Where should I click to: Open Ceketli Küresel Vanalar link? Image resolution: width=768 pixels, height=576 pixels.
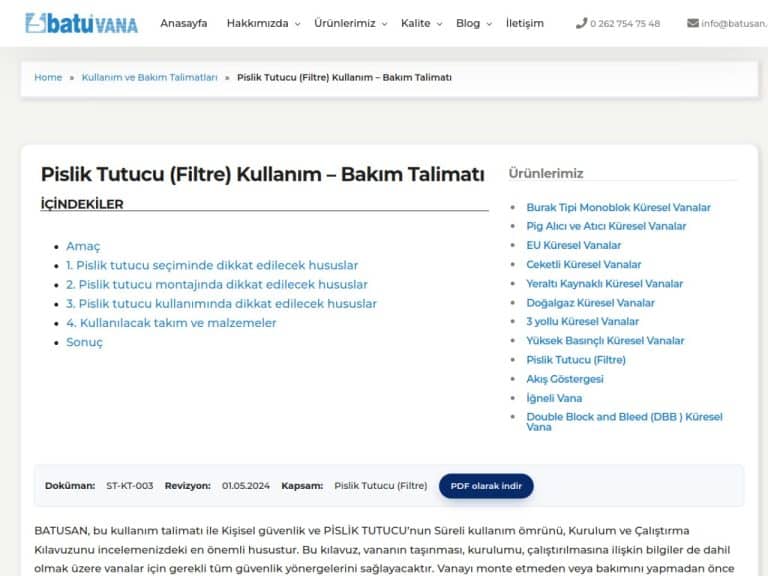583,264
